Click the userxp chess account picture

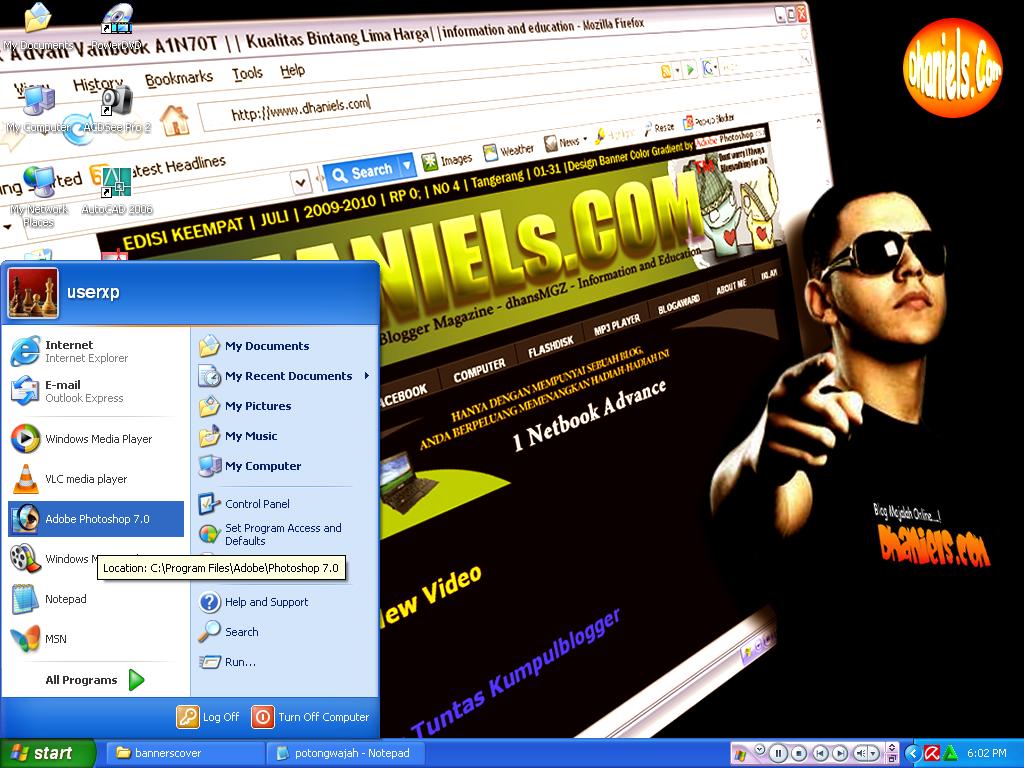(x=33, y=293)
